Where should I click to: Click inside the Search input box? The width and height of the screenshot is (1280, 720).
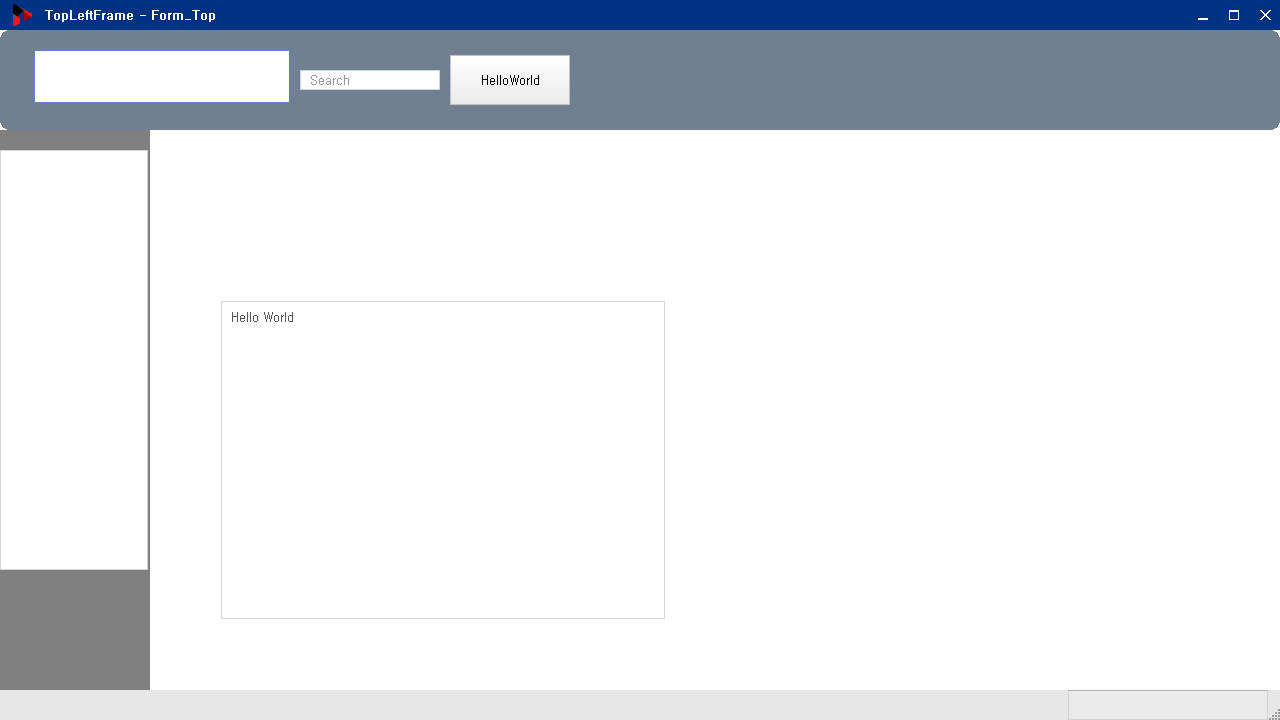coord(370,79)
